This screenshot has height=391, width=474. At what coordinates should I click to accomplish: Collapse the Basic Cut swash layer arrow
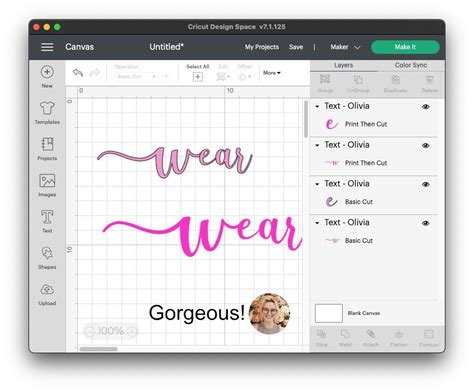click(x=317, y=223)
